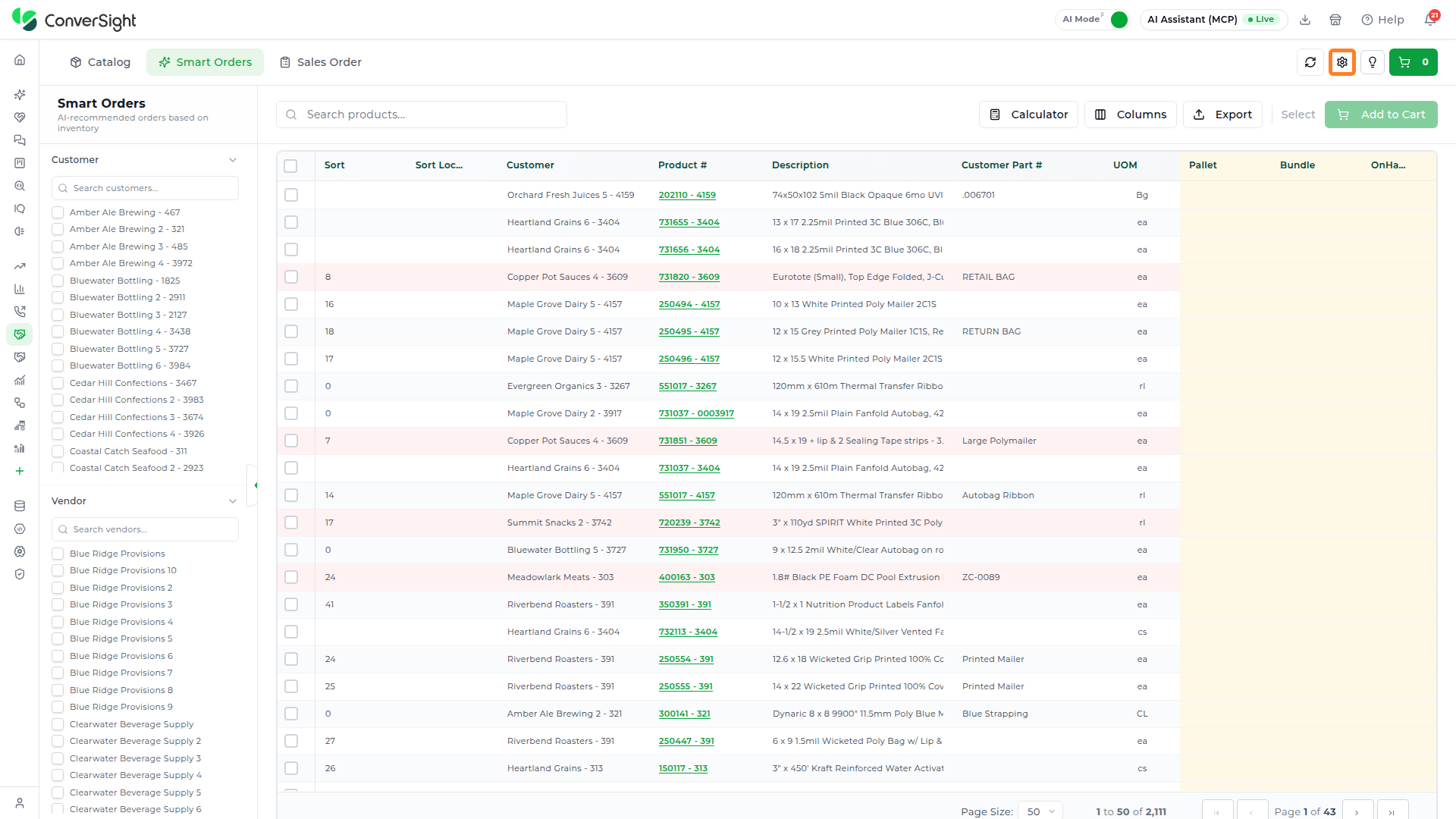Image resolution: width=1456 pixels, height=819 pixels.
Task: Click the lightbulb tips icon
Action: (1373, 62)
